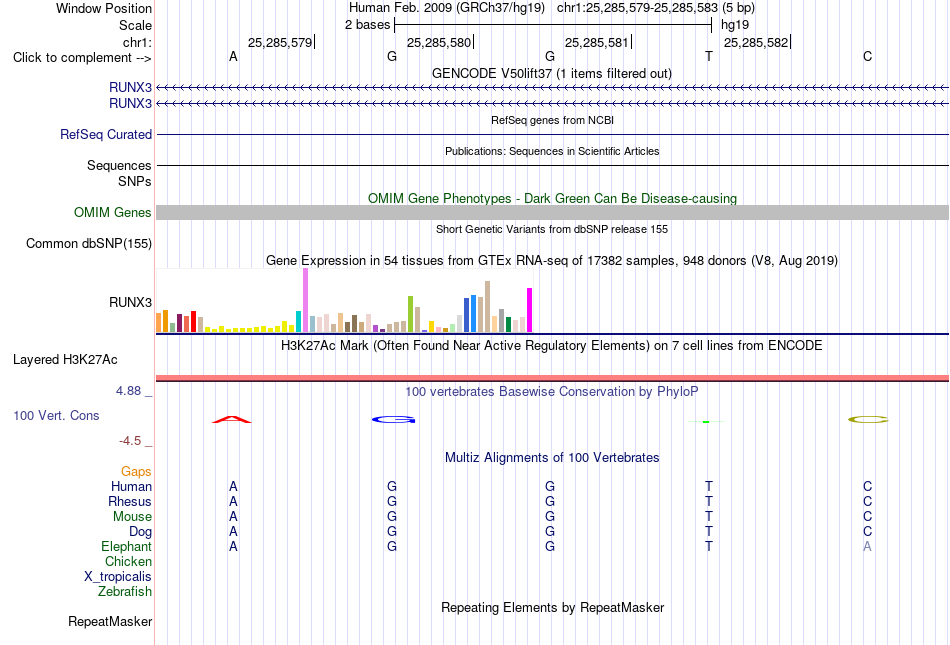Click the magenta GTEx bar at chart end
This screenshot has height=645, width=950.
(530, 310)
